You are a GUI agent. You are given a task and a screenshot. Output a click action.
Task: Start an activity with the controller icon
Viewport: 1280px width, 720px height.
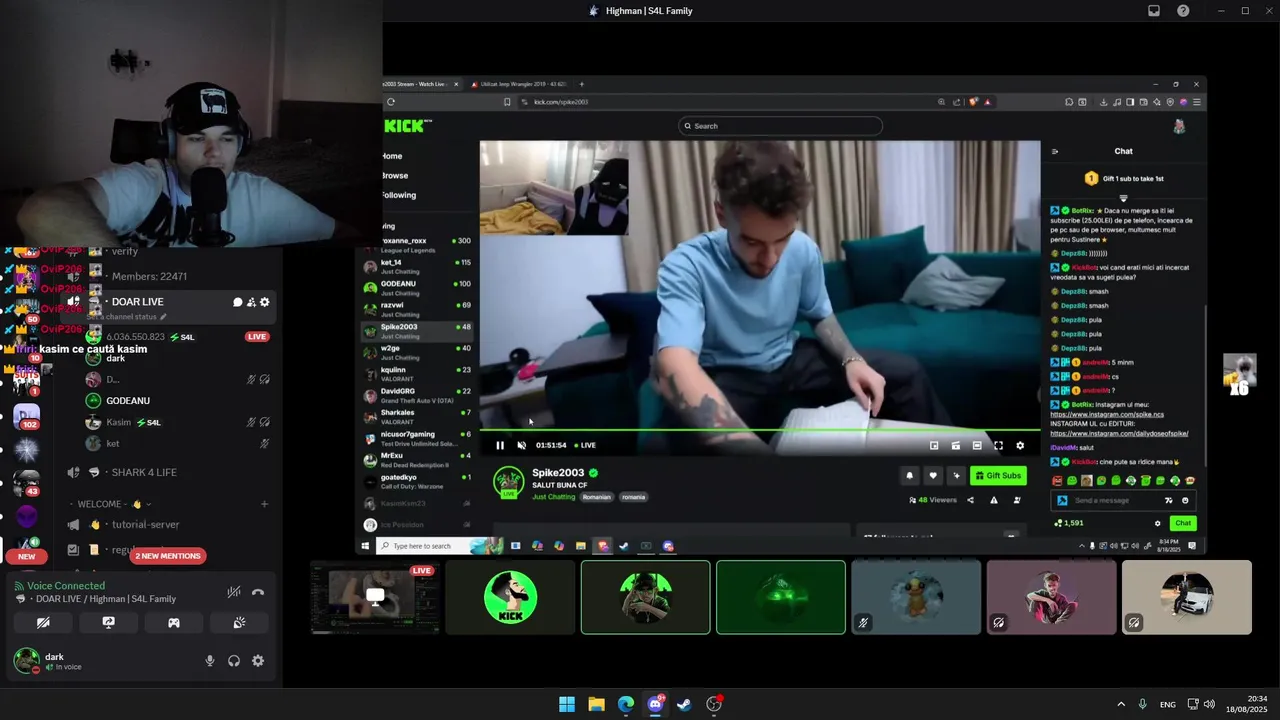click(174, 622)
